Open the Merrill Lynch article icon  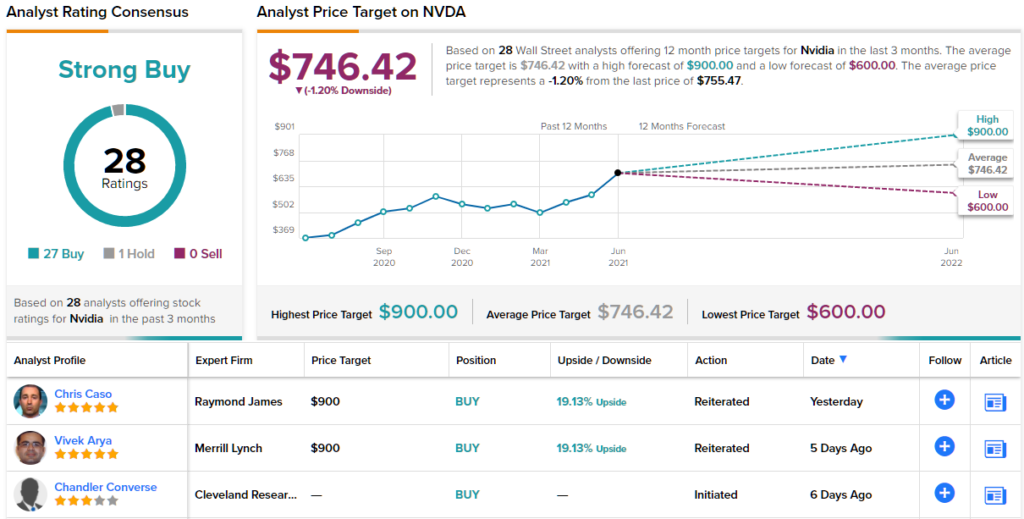click(x=995, y=448)
